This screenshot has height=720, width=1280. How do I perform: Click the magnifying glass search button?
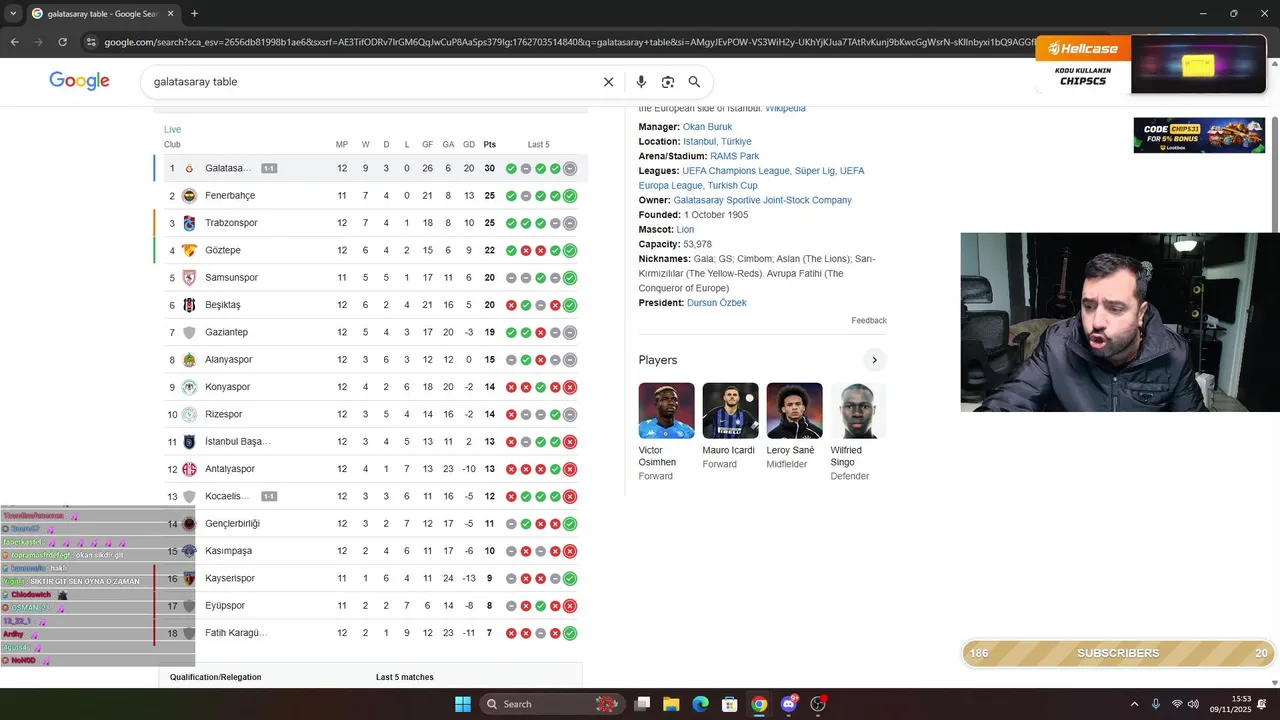coord(694,82)
